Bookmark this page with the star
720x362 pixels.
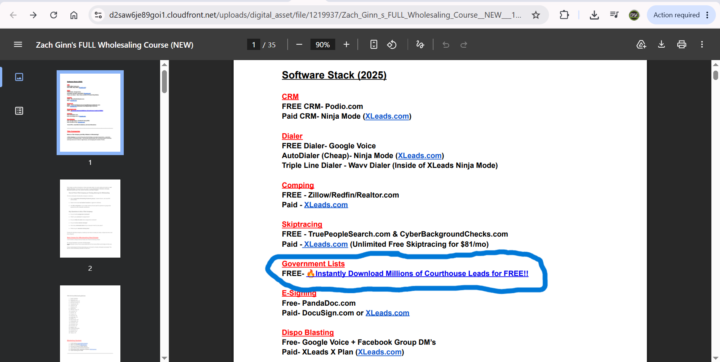pos(535,15)
